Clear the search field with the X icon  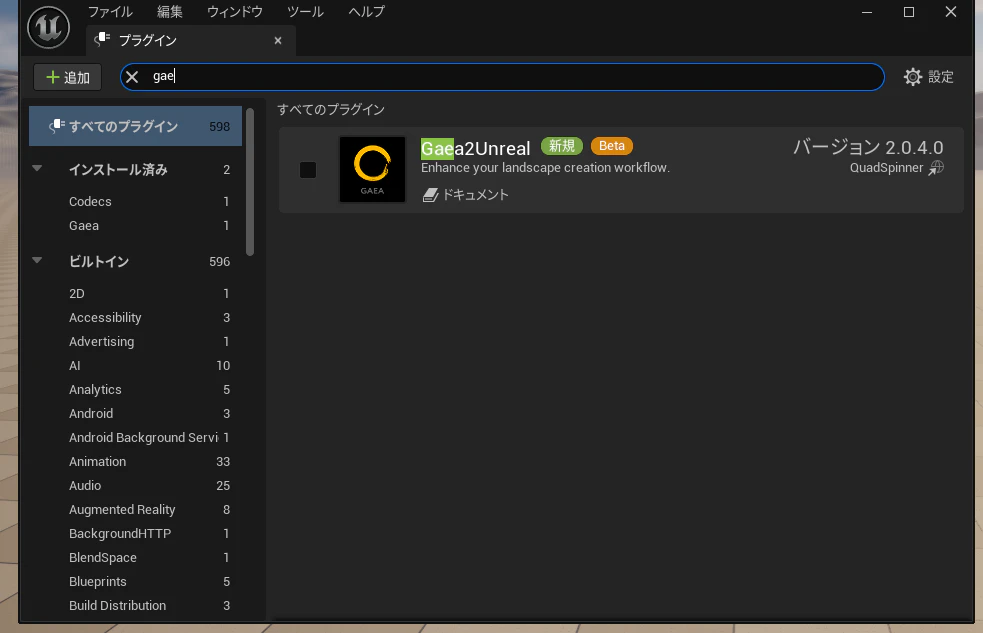click(132, 77)
